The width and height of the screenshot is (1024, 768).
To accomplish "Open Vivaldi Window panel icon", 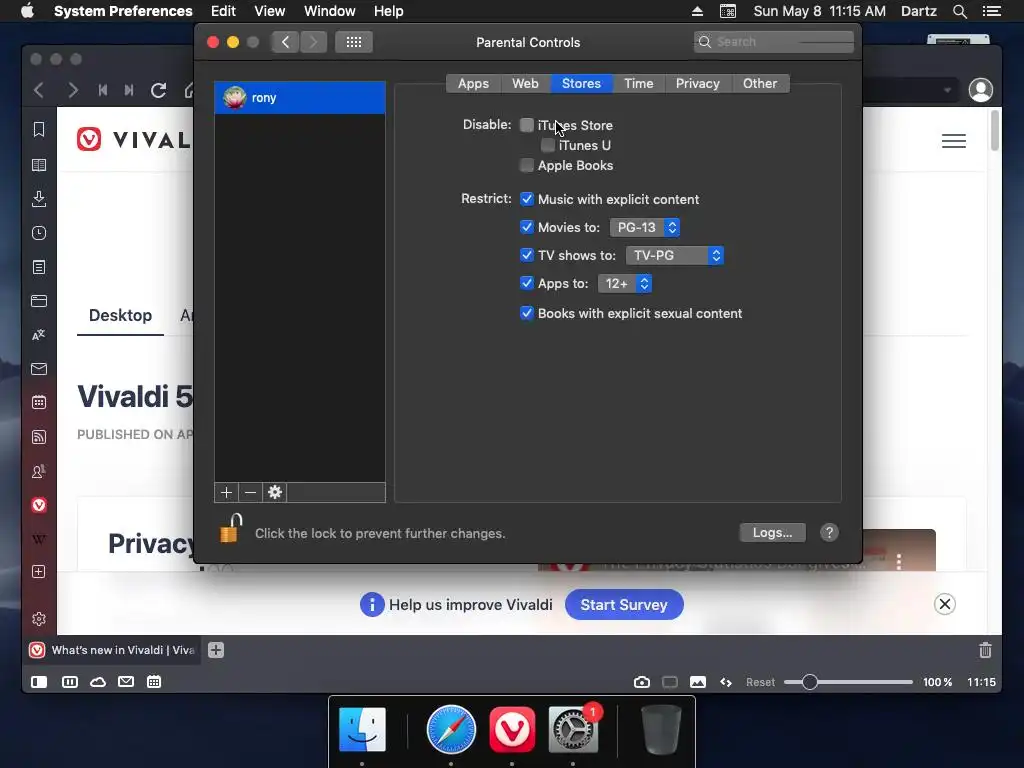I will (39, 301).
